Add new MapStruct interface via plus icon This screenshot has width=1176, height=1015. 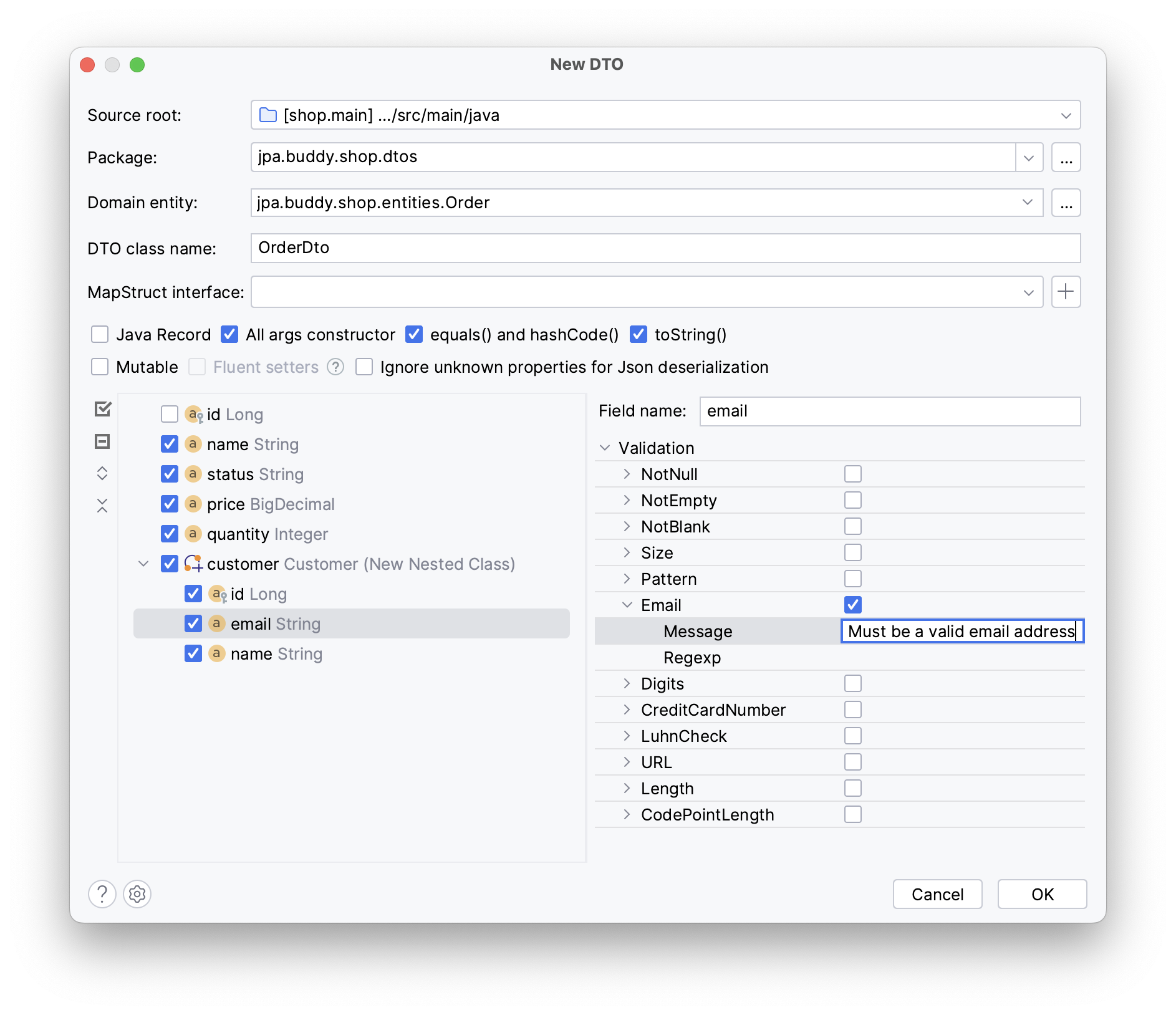(x=1066, y=292)
